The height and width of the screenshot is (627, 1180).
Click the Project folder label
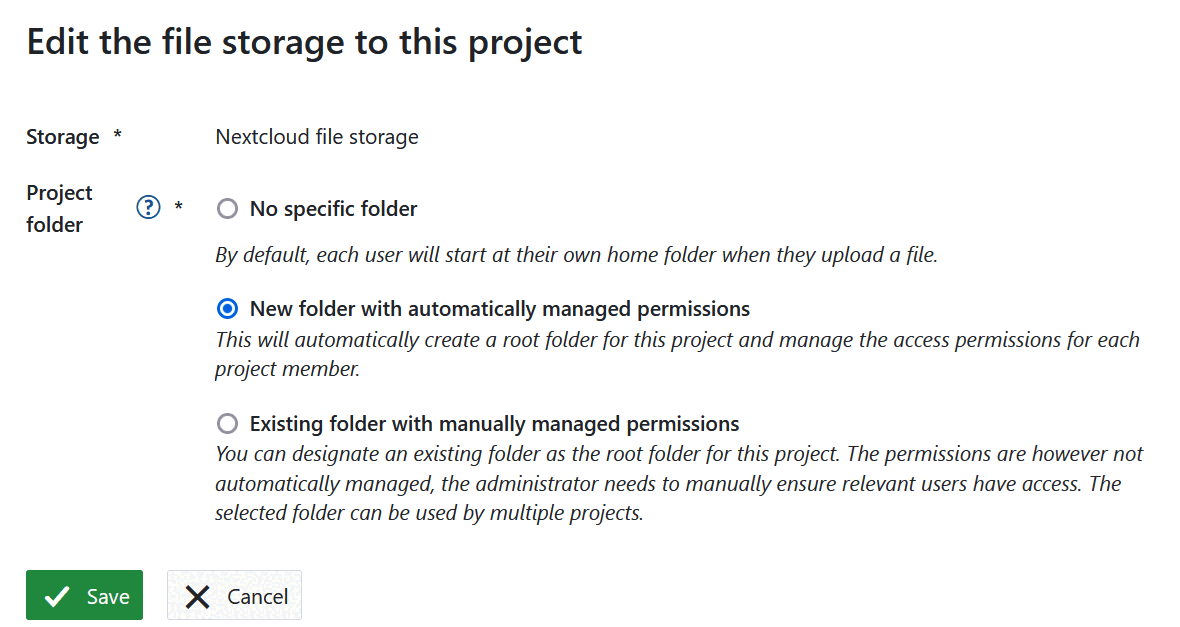point(60,208)
